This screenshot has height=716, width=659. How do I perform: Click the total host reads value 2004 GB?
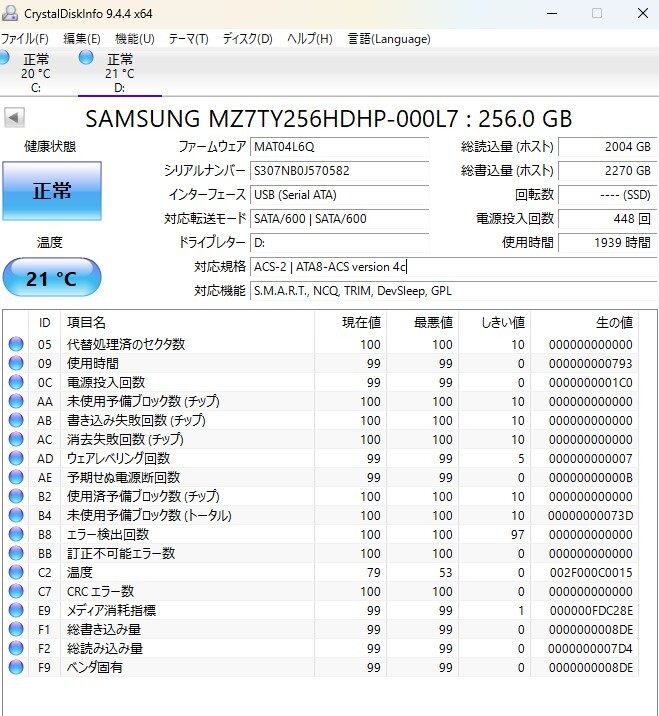click(607, 147)
